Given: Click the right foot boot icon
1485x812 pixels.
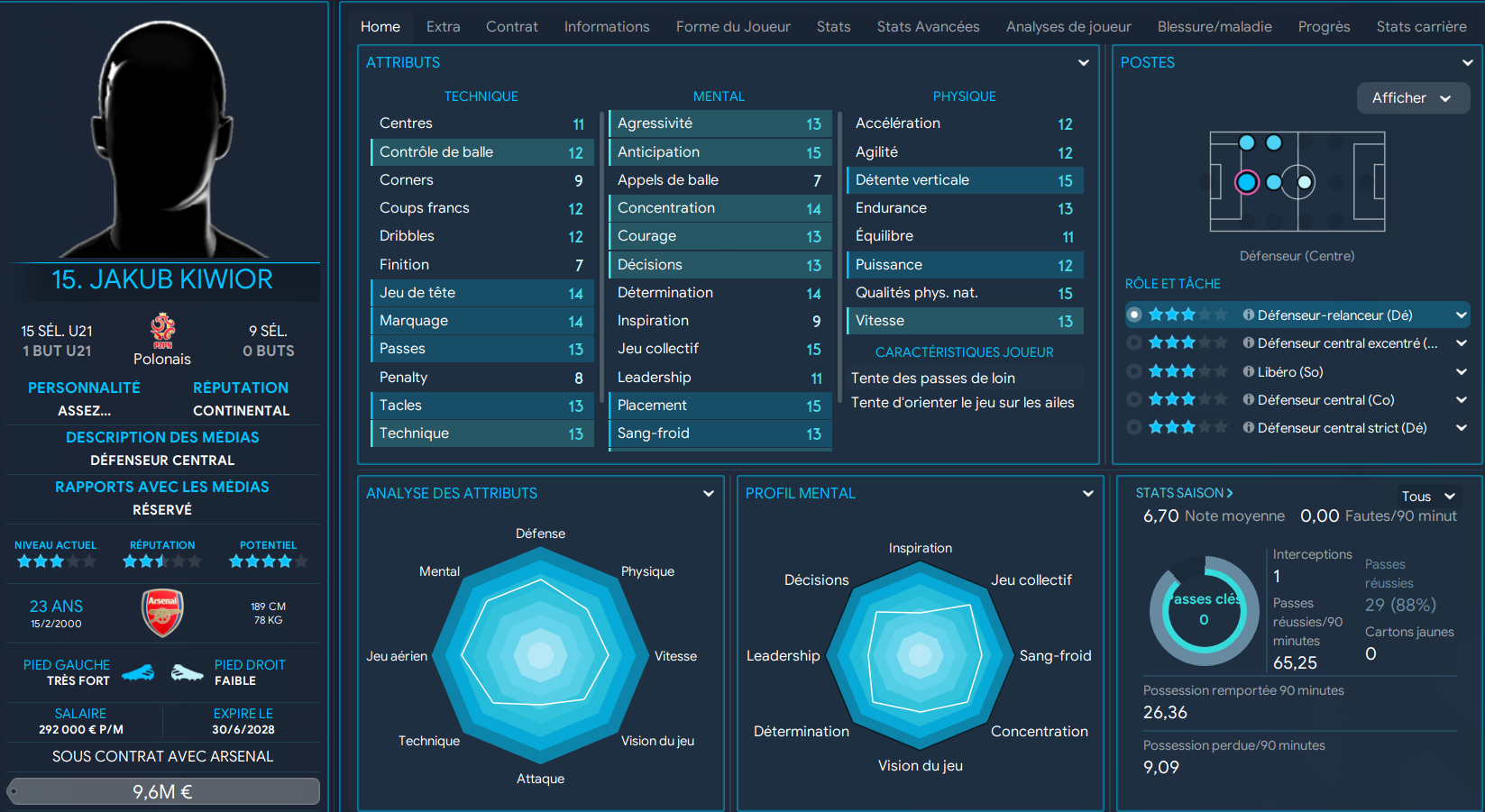Looking at the screenshot, I should [x=187, y=672].
